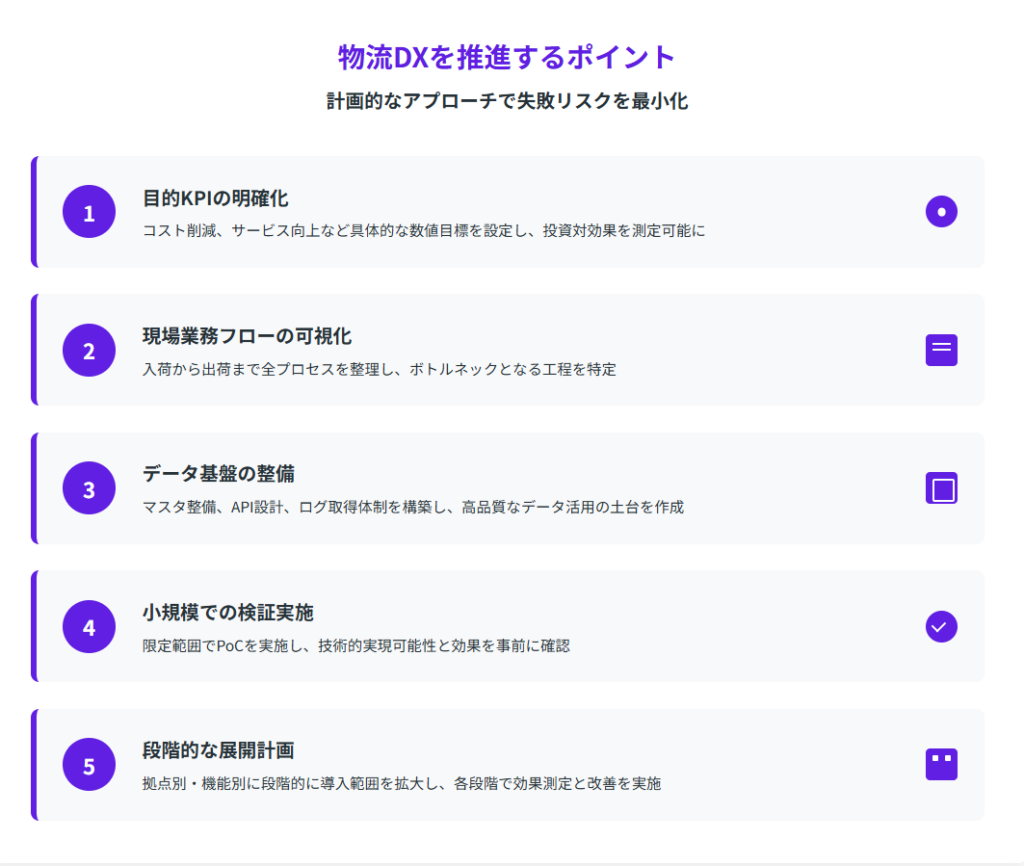The height and width of the screenshot is (866, 1024).
Task: Click the データ基盤の整備 heading text
Action: pyautogui.click(x=218, y=474)
